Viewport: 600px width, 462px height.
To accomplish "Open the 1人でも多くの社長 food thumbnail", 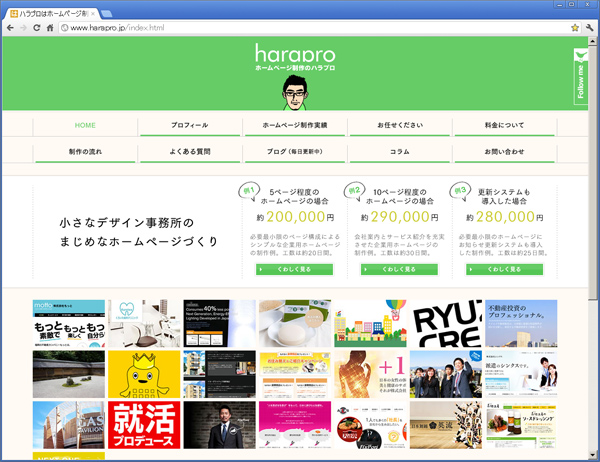I will (x=370, y=425).
